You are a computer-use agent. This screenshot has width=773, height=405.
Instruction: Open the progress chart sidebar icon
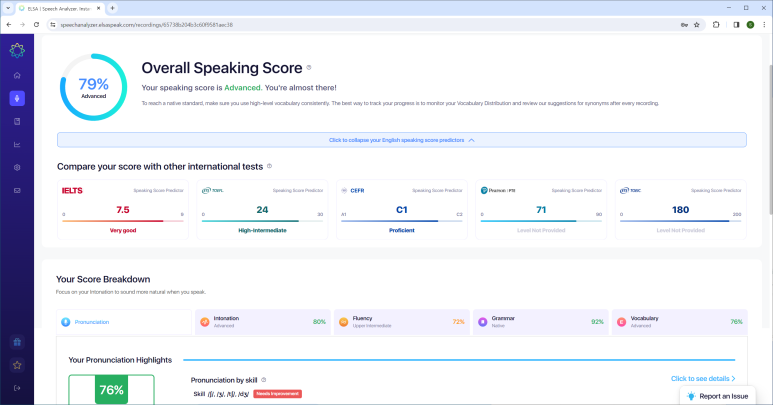coord(17,144)
